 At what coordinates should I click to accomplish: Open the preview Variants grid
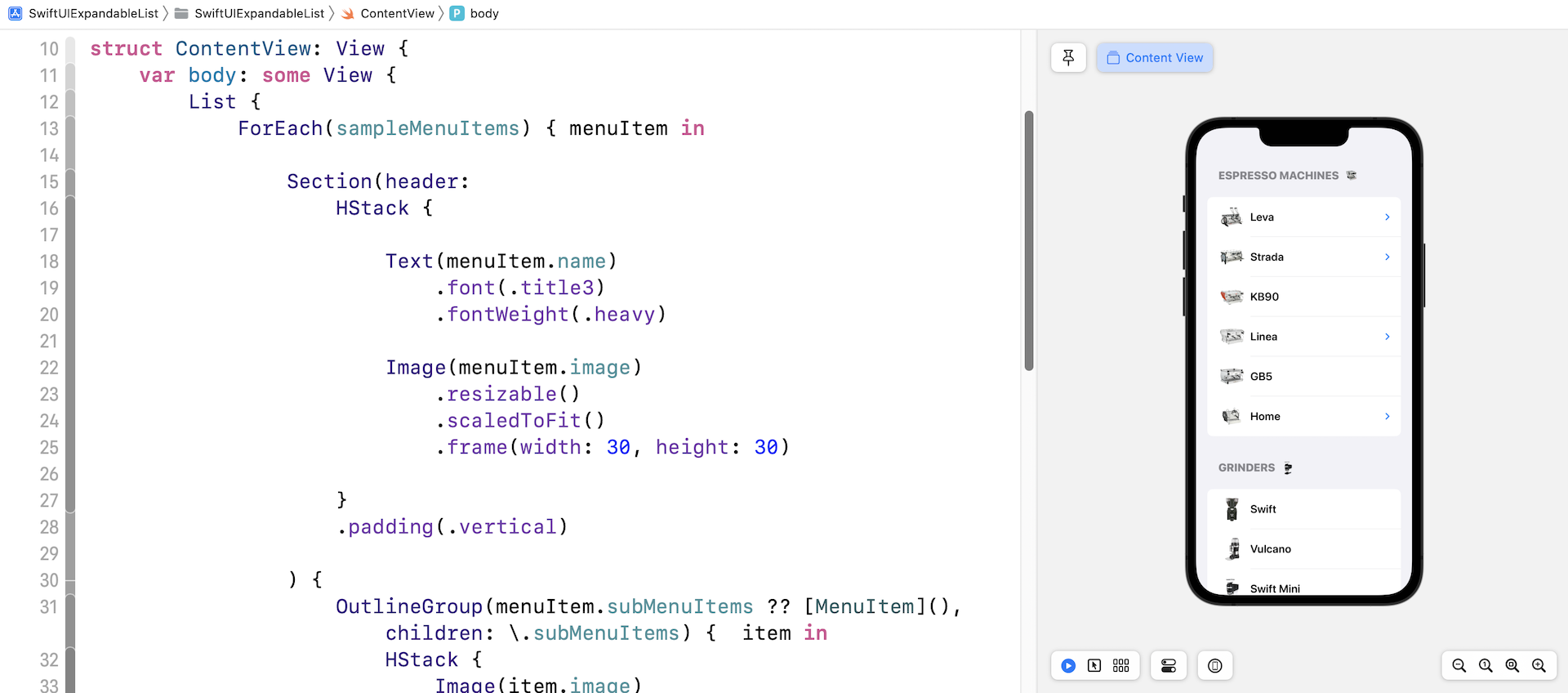(x=1121, y=666)
